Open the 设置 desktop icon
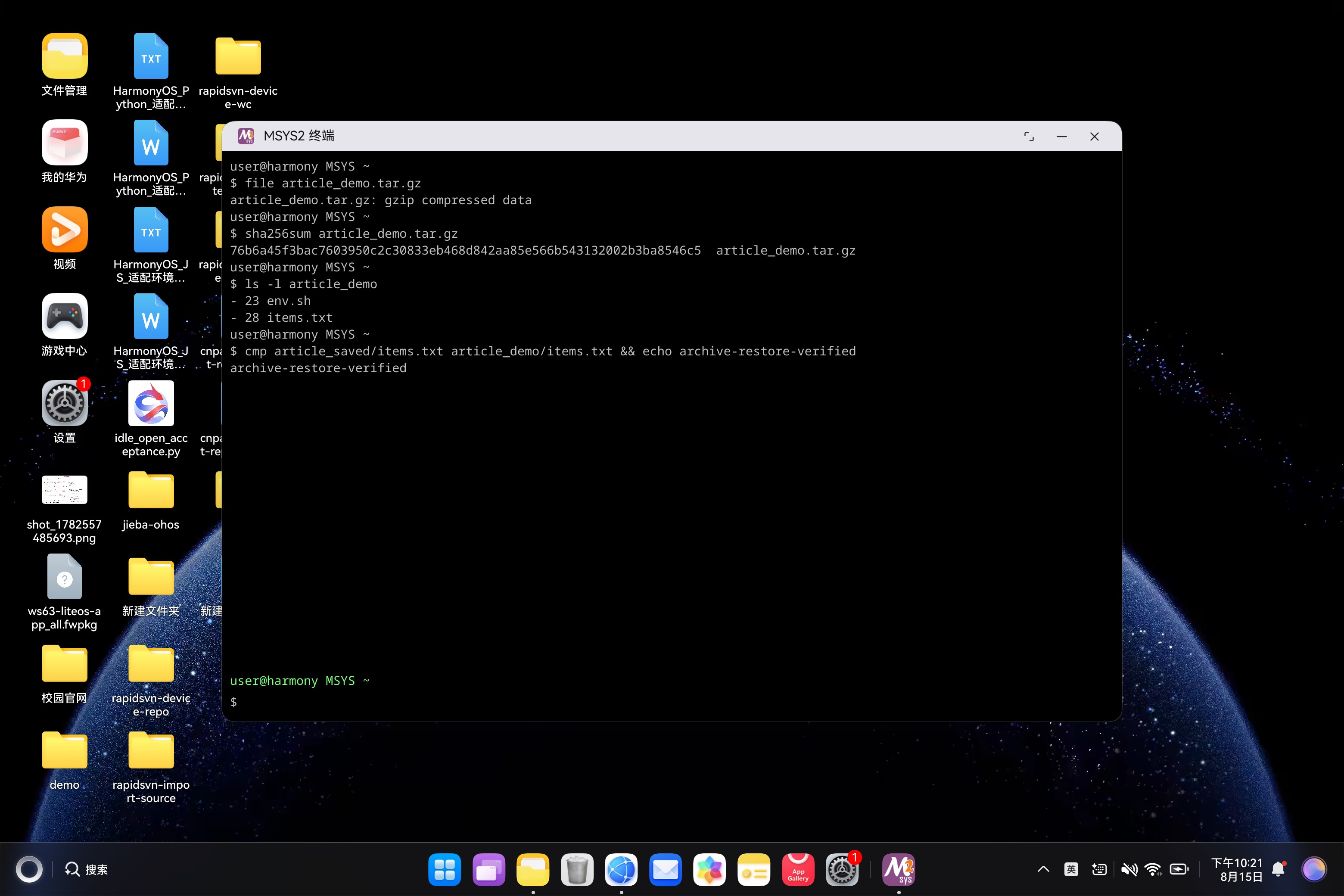1344x896 pixels. tap(65, 403)
